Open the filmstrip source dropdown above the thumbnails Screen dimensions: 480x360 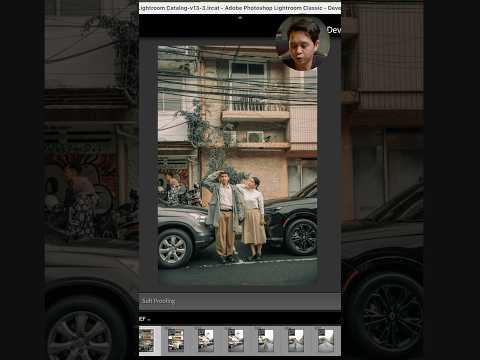coord(145,319)
